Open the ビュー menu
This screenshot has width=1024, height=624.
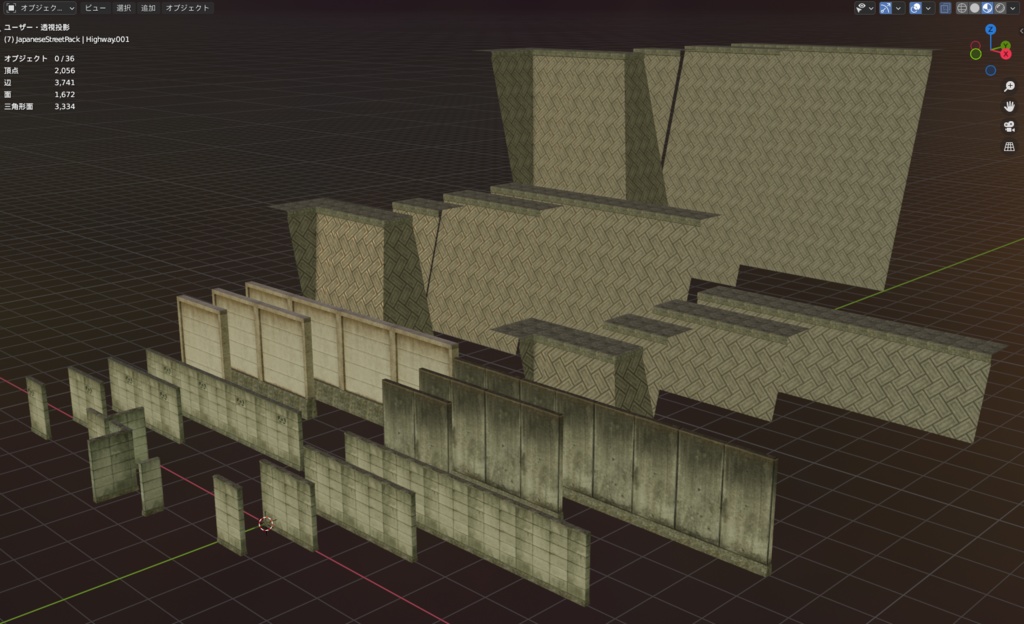95,8
